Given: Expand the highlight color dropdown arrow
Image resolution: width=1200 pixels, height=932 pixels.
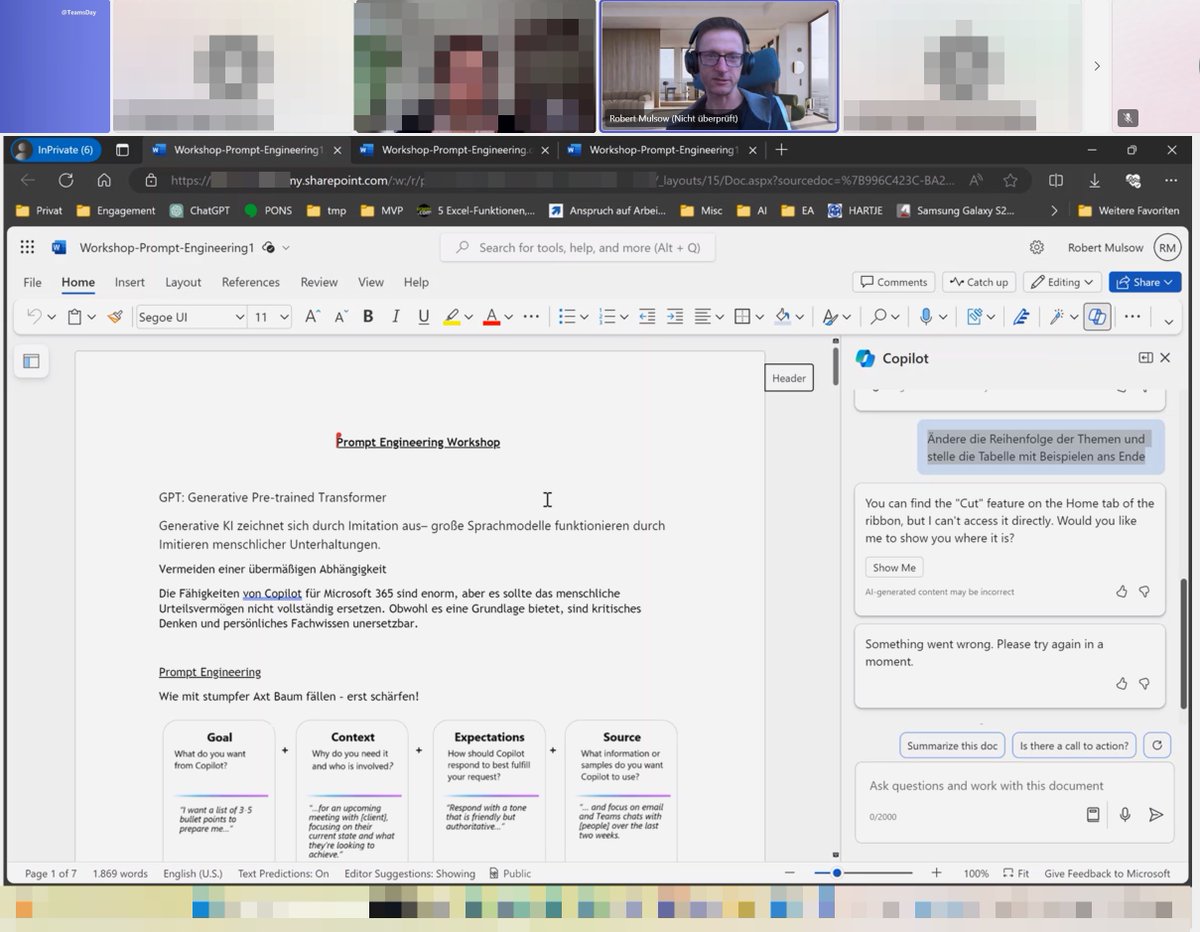Looking at the screenshot, I should (x=469, y=317).
